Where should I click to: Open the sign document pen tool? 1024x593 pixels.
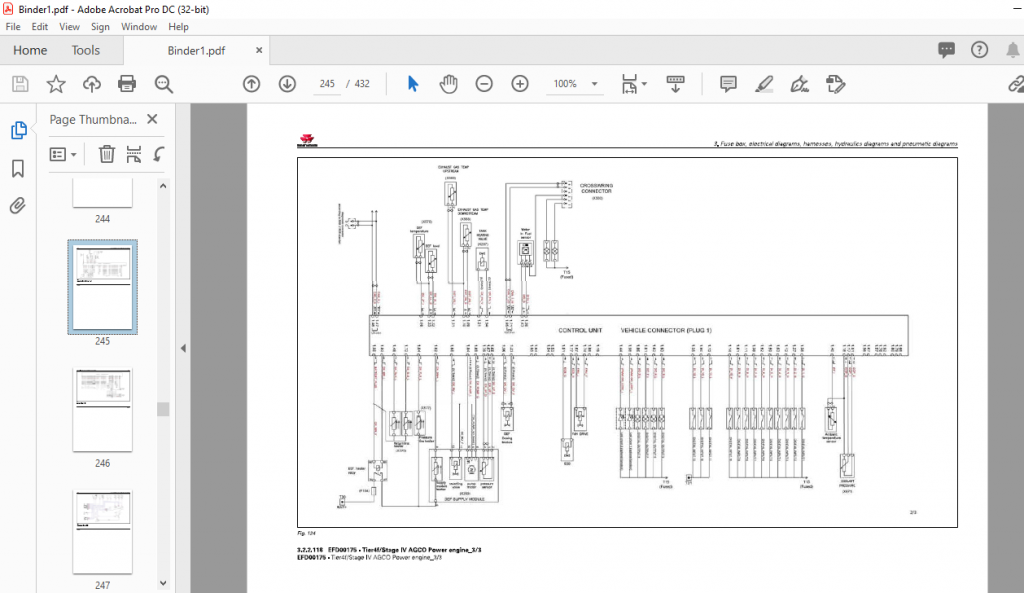799,84
